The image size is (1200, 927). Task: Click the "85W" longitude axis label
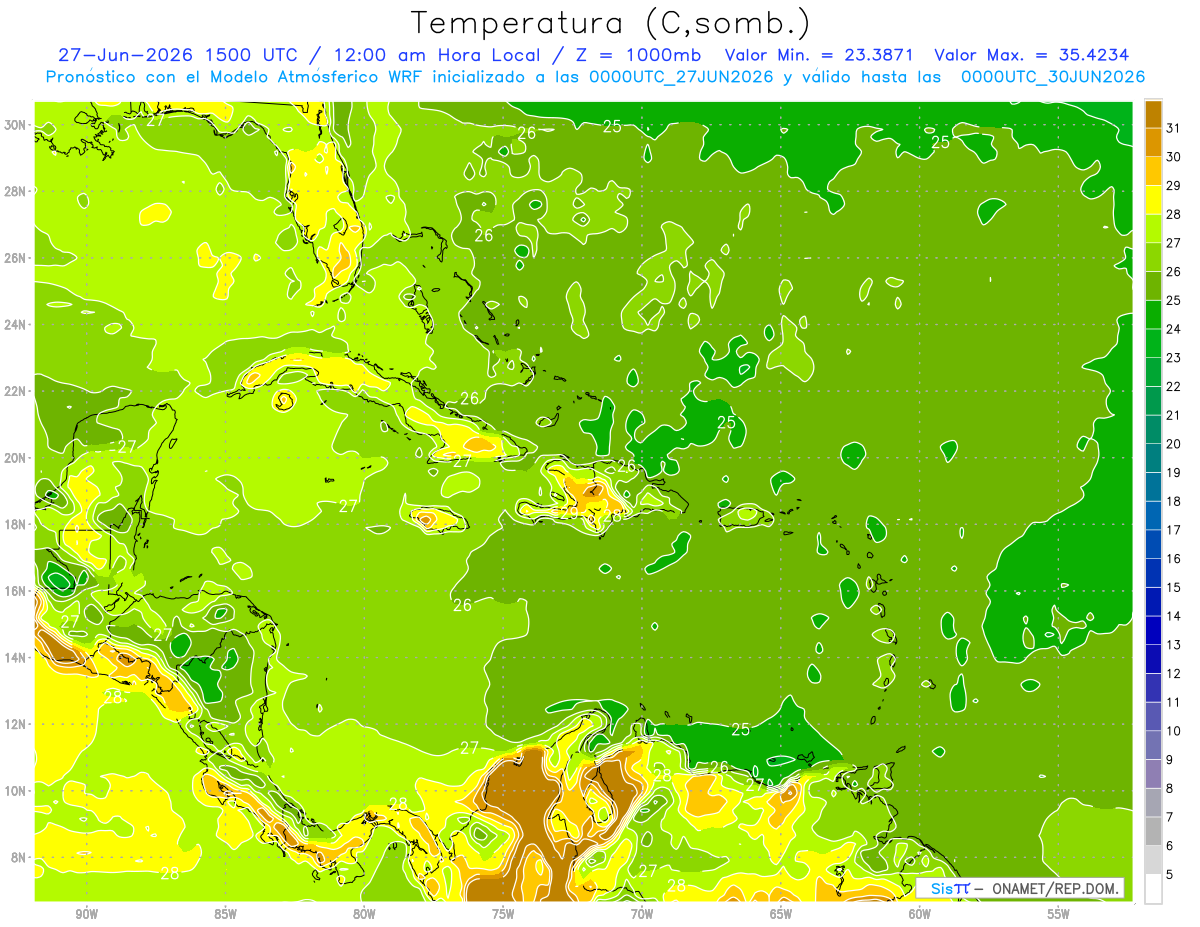[x=226, y=914]
